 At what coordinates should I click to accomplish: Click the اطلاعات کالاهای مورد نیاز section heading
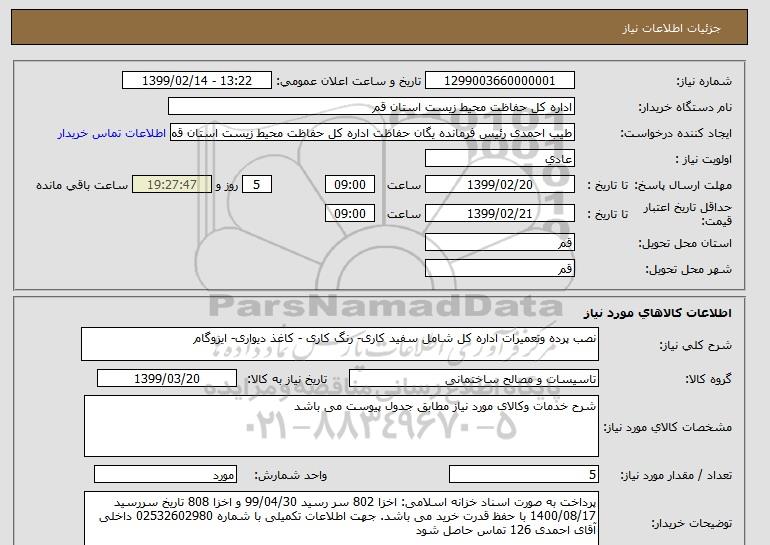[658, 313]
